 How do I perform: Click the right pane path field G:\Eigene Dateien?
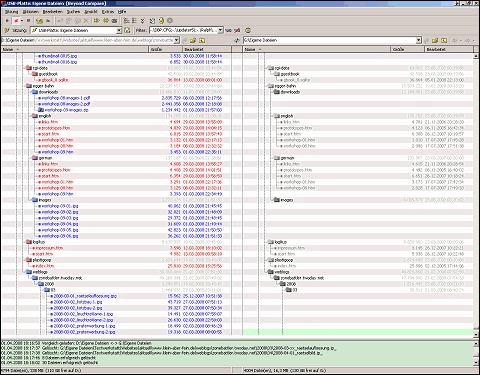[329, 40]
